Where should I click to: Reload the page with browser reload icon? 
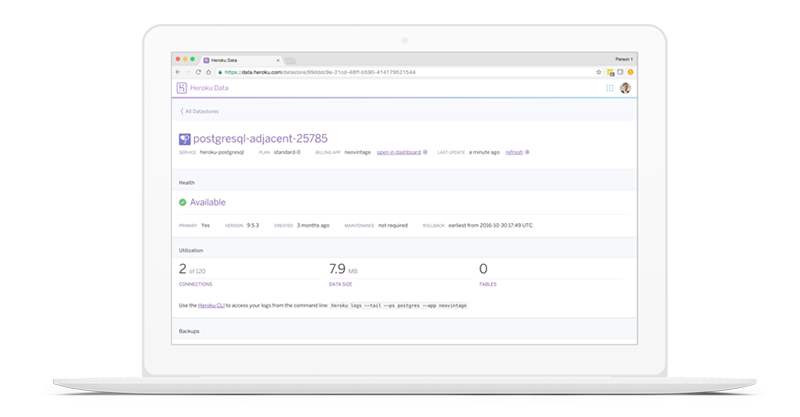pos(198,72)
